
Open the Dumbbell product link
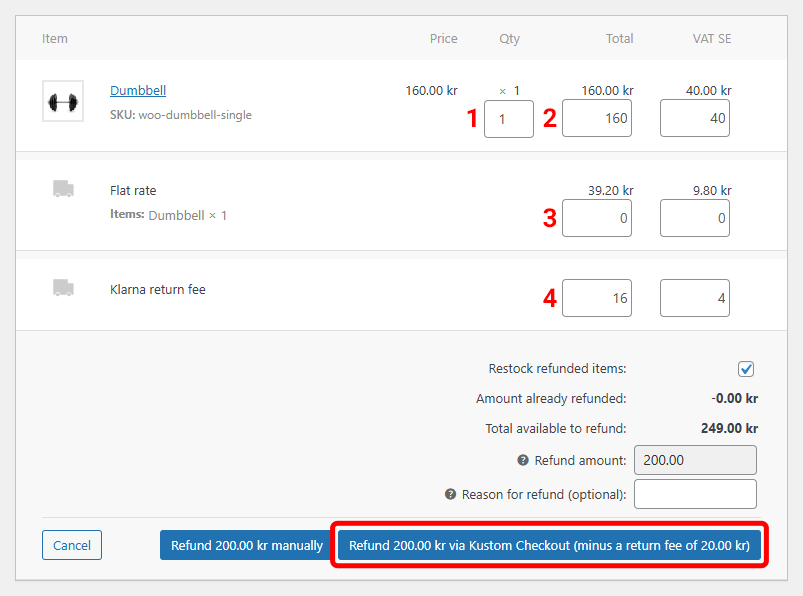pyautogui.click(x=138, y=91)
